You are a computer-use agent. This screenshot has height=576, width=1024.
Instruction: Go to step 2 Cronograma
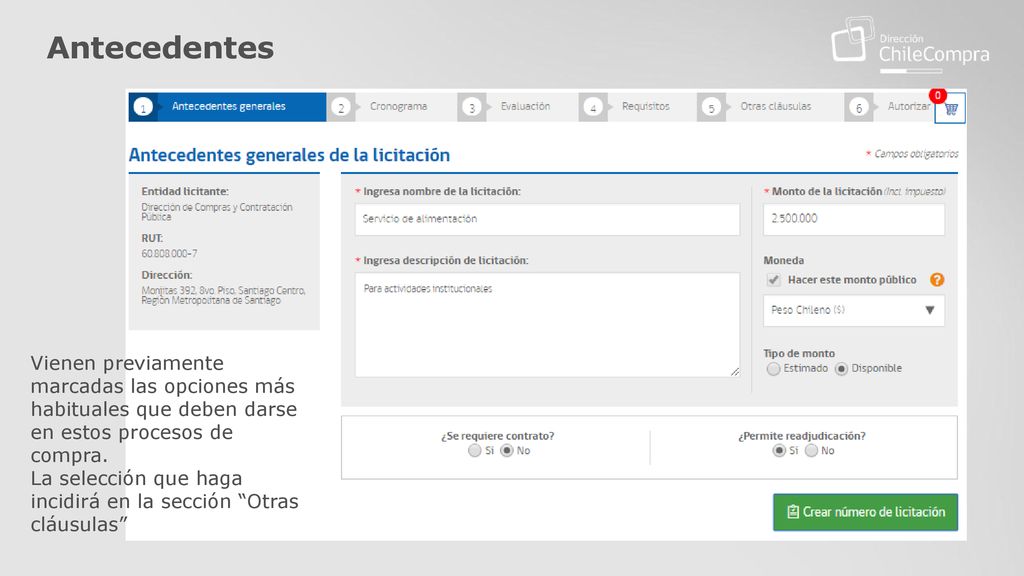pyautogui.click(x=393, y=106)
